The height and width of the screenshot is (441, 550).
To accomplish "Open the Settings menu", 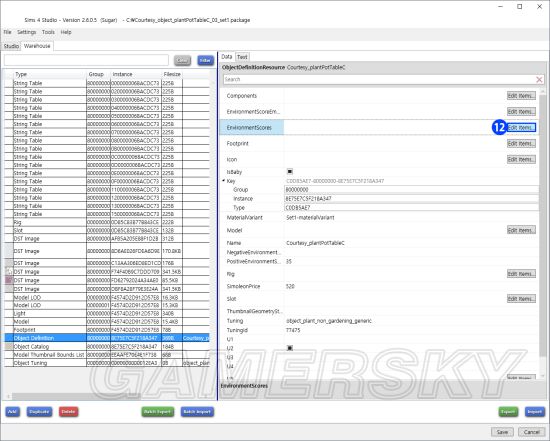I will tap(27, 32).
